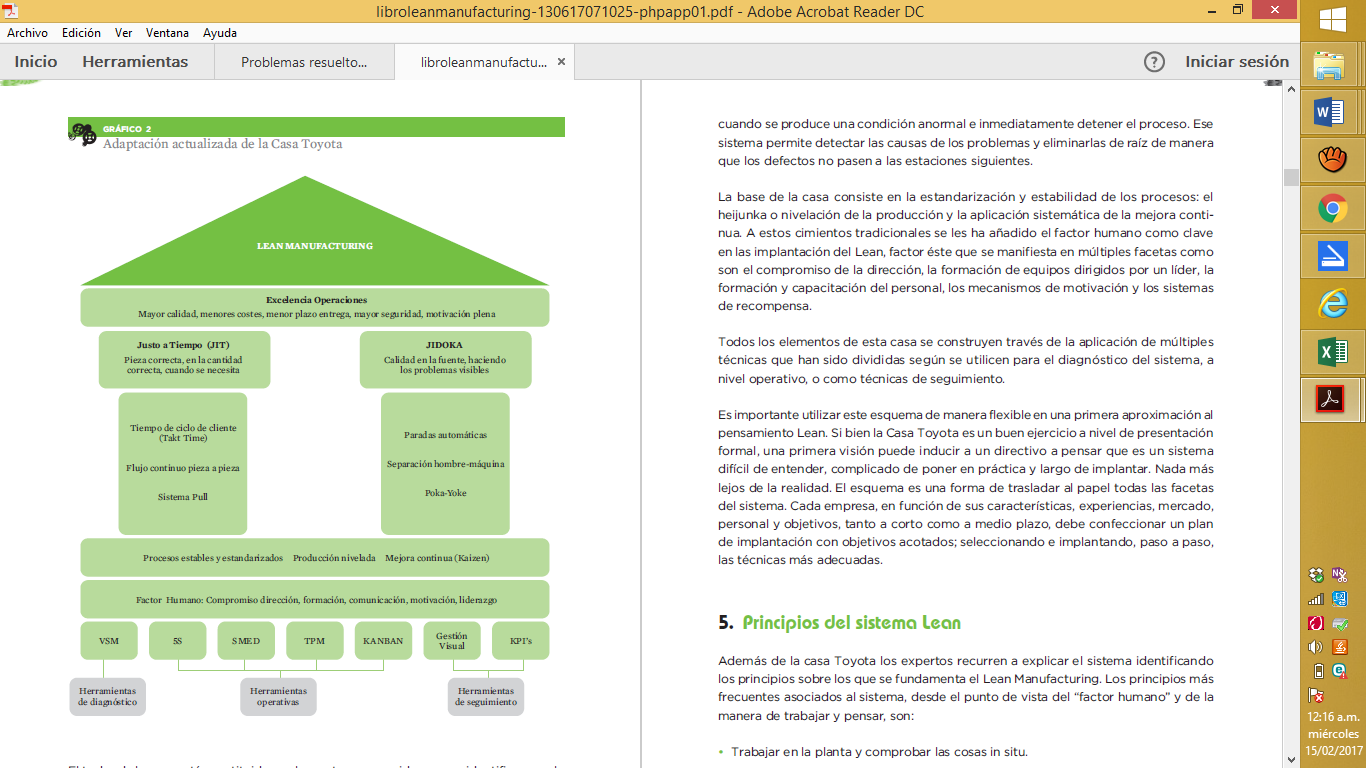1366x768 pixels.
Task: Launch Google Chrome from the taskbar
Action: pyautogui.click(x=1331, y=209)
